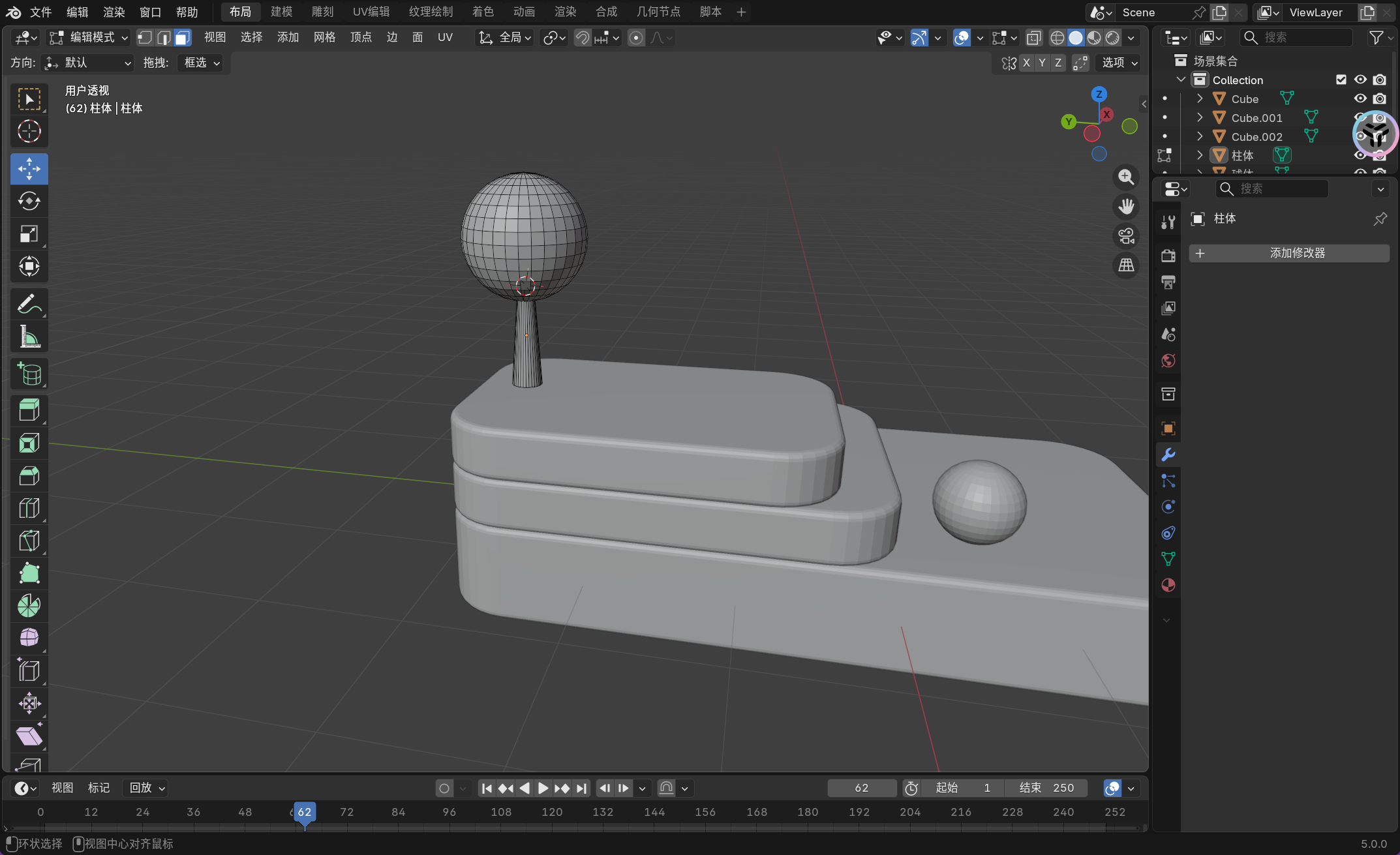Switch to the 建模 workspace tab
Image resolution: width=1400 pixels, height=855 pixels.
coord(281,12)
